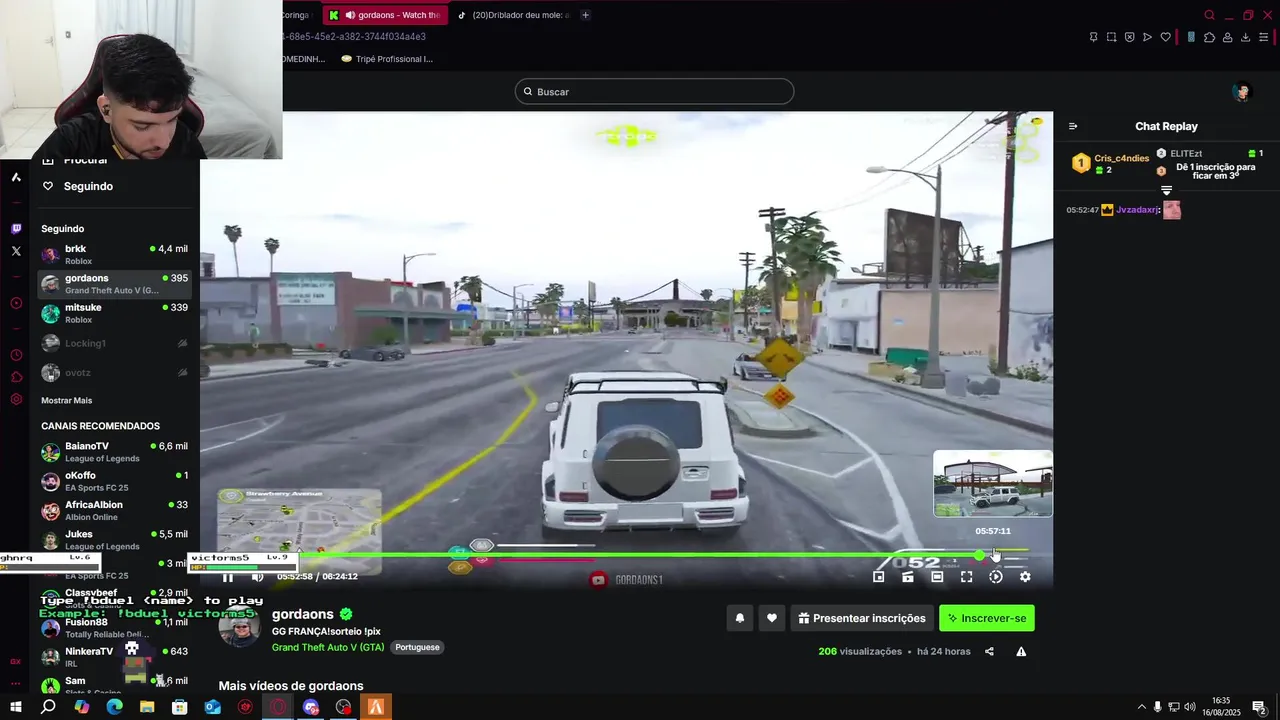This screenshot has height=720, width=1280.
Task: Open mitsuke channel in the sidebar
Action: coord(114,313)
